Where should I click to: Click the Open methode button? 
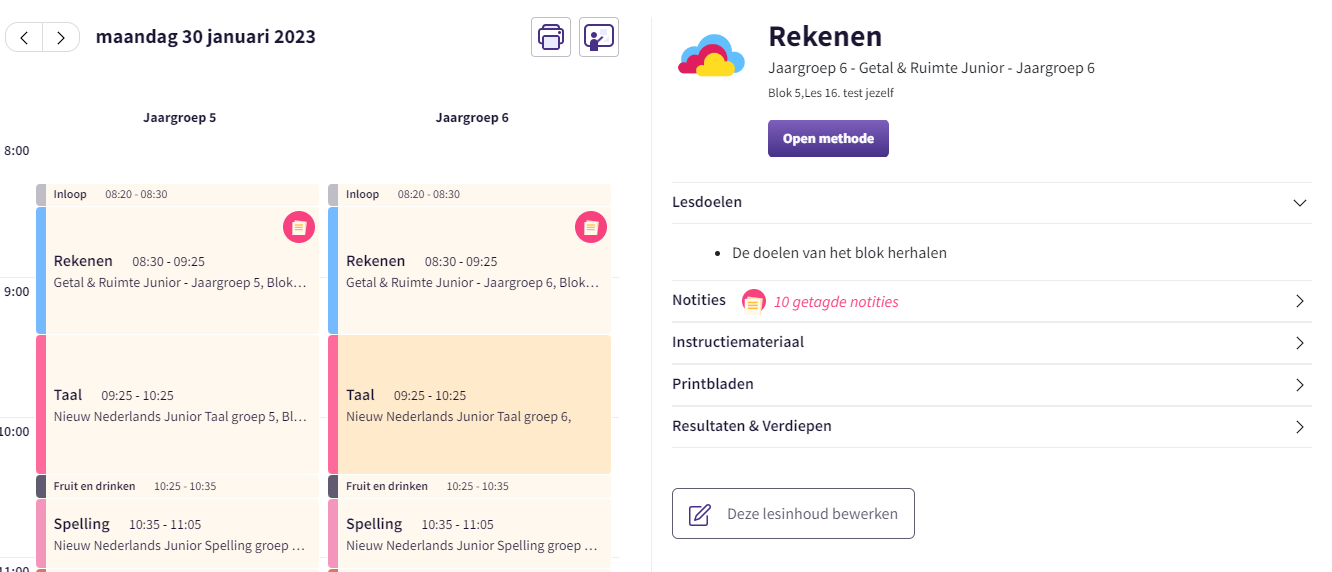[828, 139]
